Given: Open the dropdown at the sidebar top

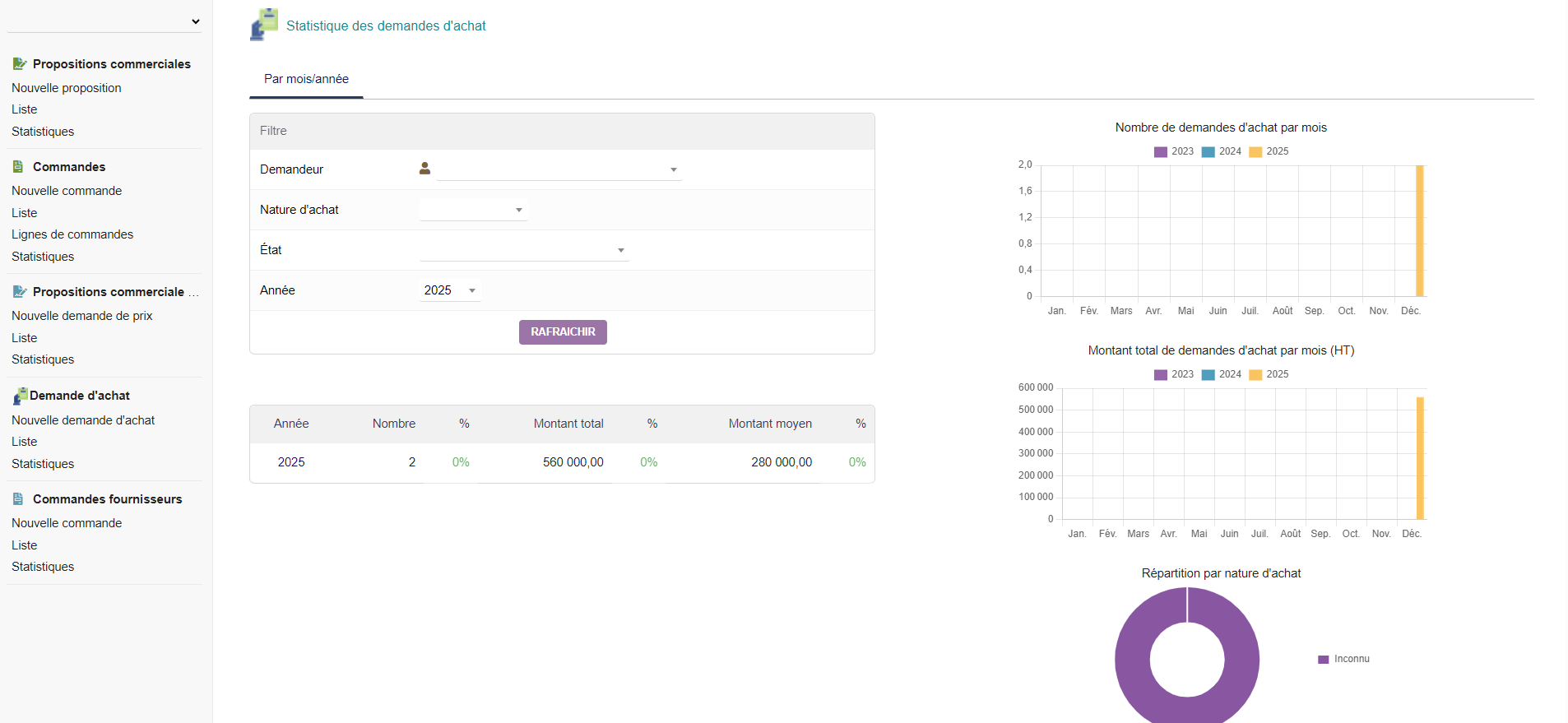Looking at the screenshot, I should pos(104,21).
